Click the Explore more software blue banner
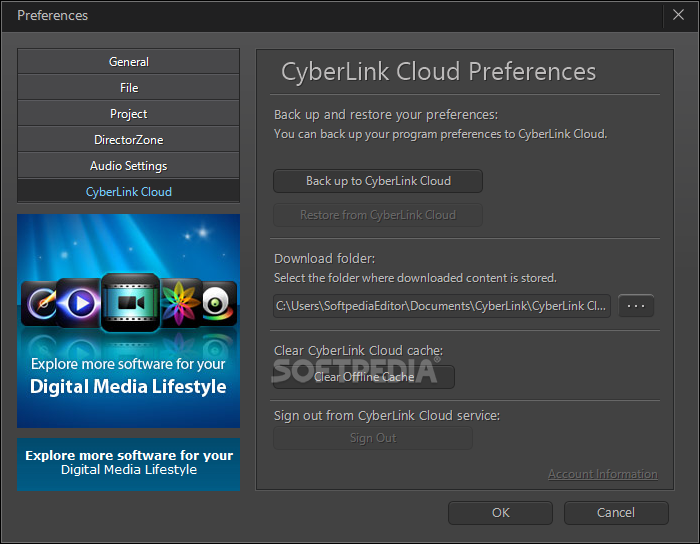Screen dimensions: 700x544 tap(129, 464)
